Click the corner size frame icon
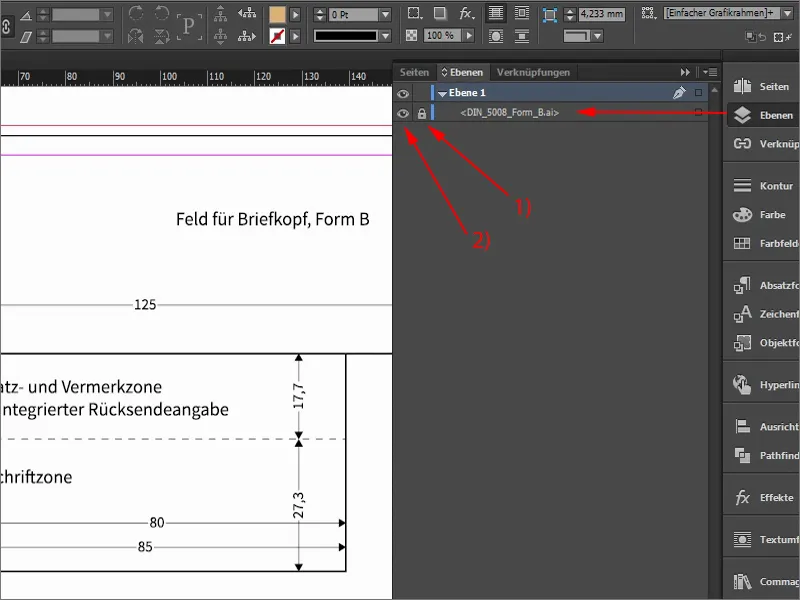Viewport: 800px width, 600px height. pyautogui.click(x=549, y=14)
